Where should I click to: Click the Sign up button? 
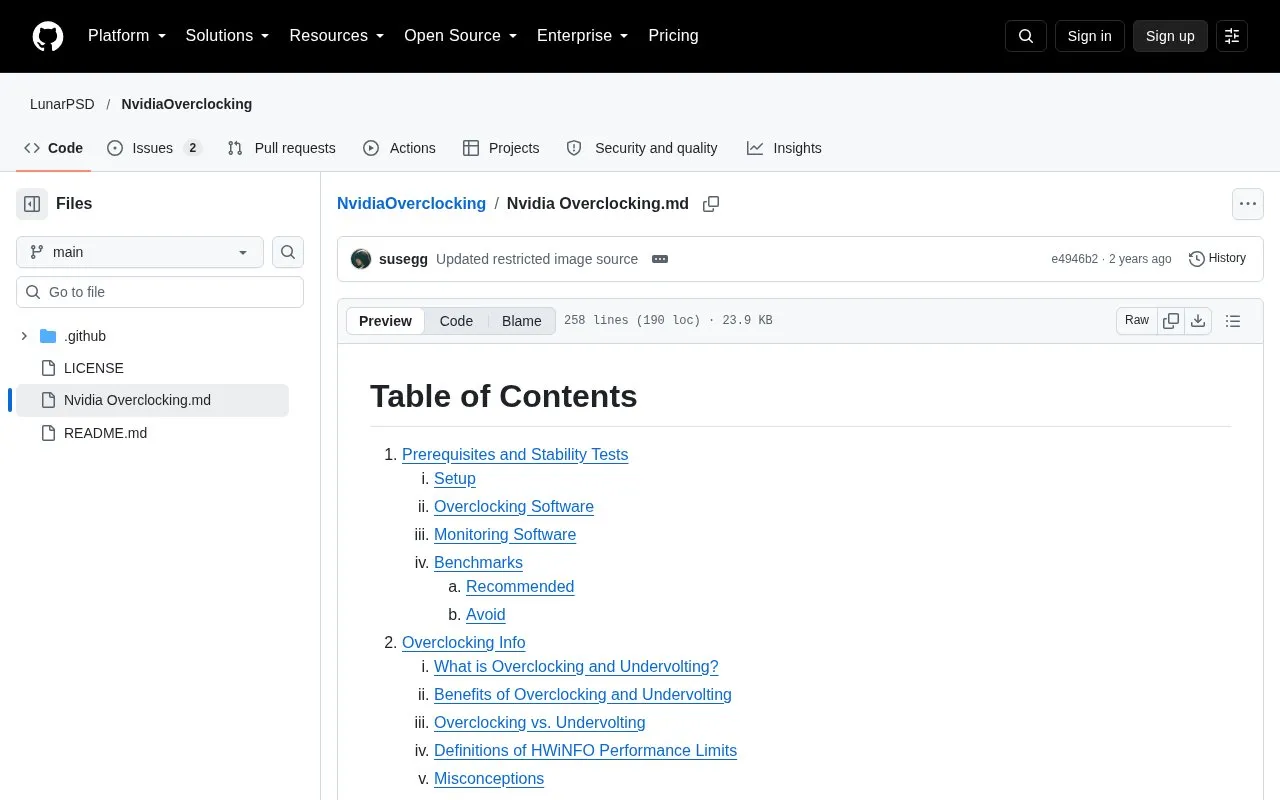pos(1170,36)
